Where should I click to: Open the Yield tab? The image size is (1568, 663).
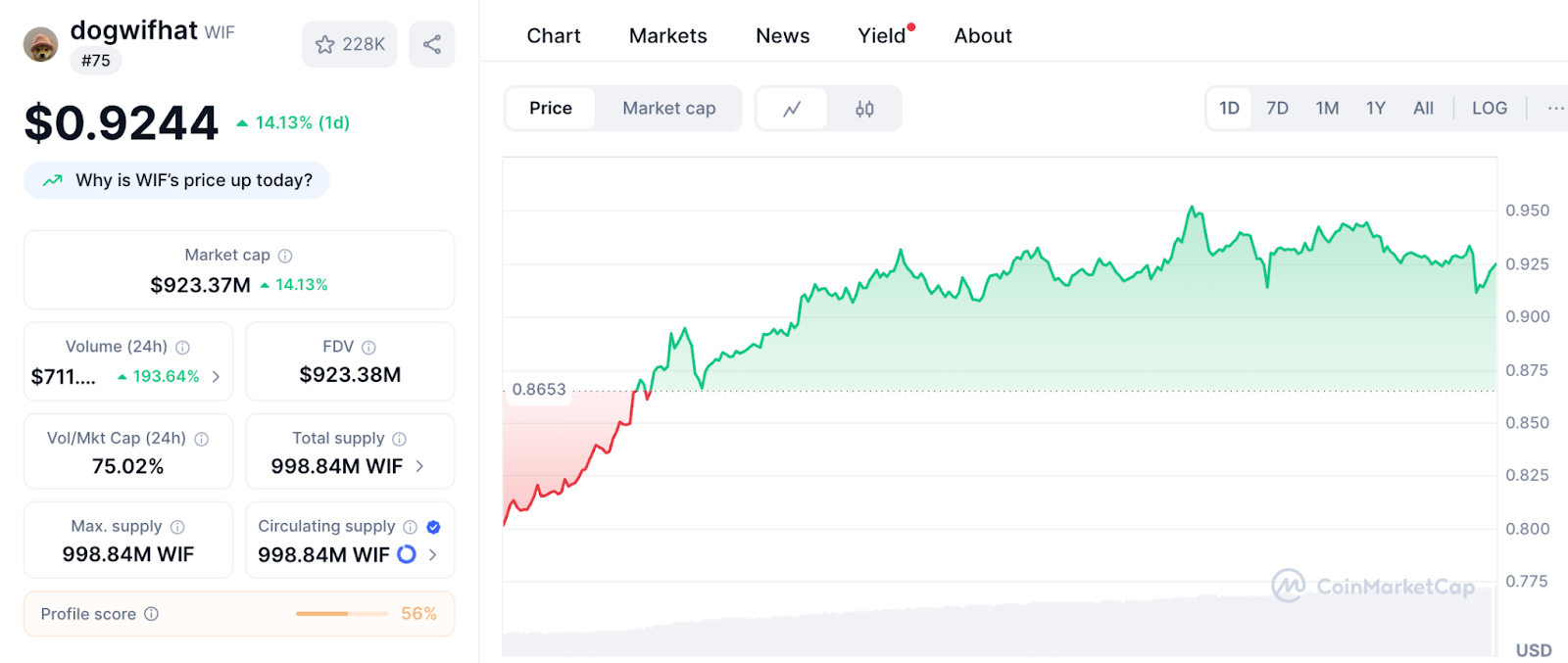(x=882, y=36)
